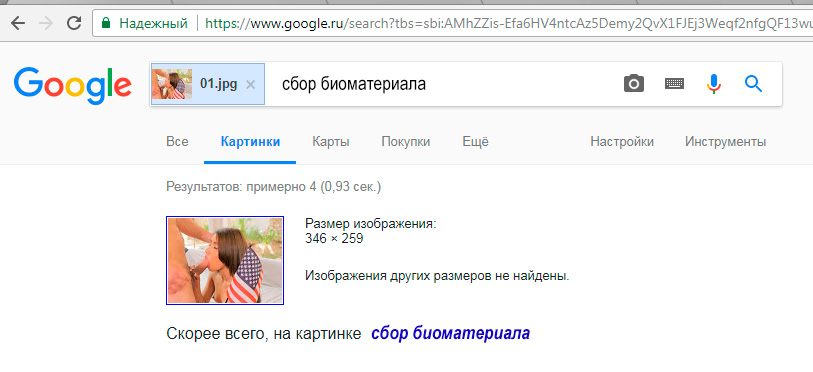Go back with the browser back arrow
Viewport: 813px width, 372px height.
18,23
